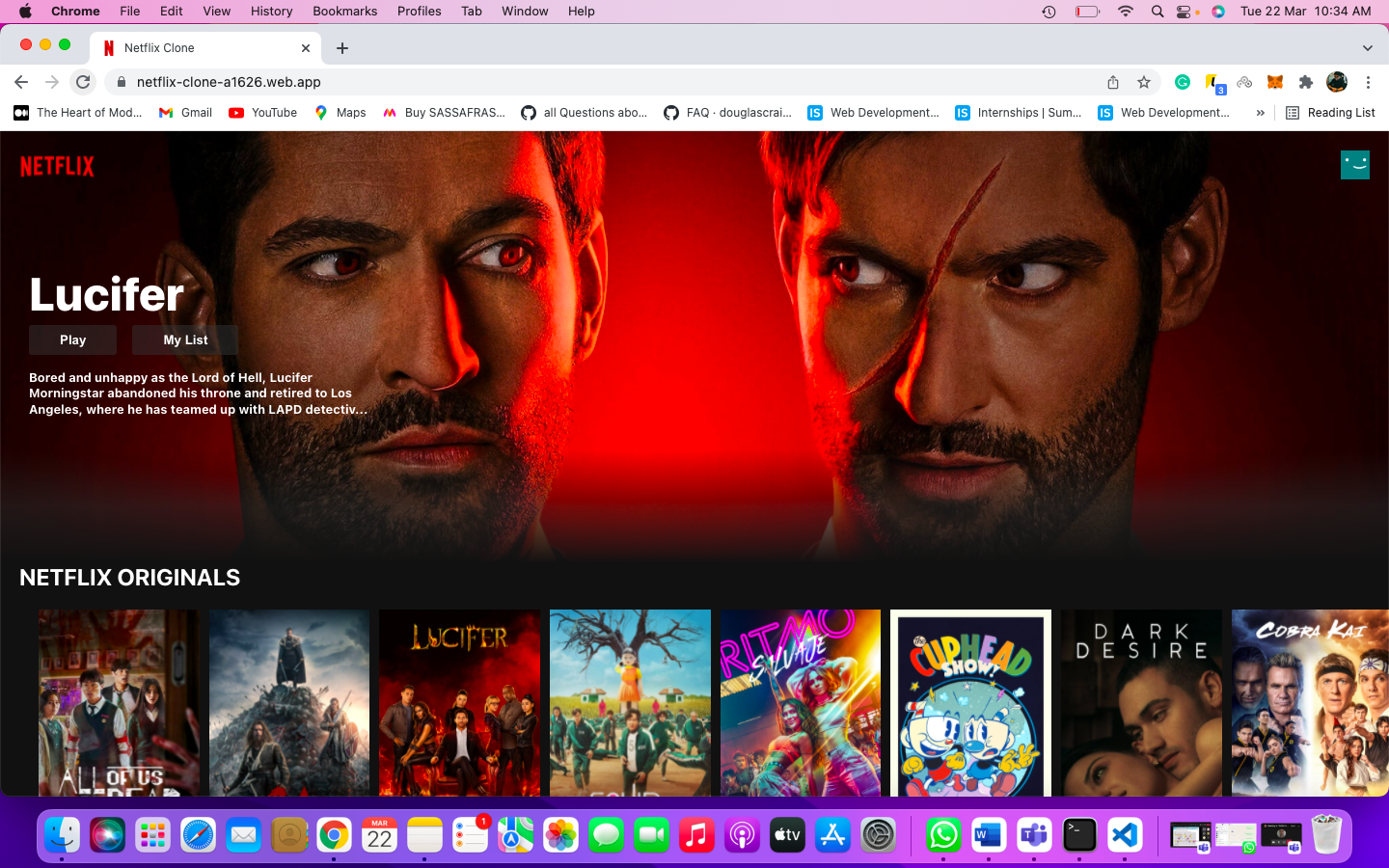Play Lucifer from the banner
This screenshot has height=868, width=1389.
tap(72, 339)
